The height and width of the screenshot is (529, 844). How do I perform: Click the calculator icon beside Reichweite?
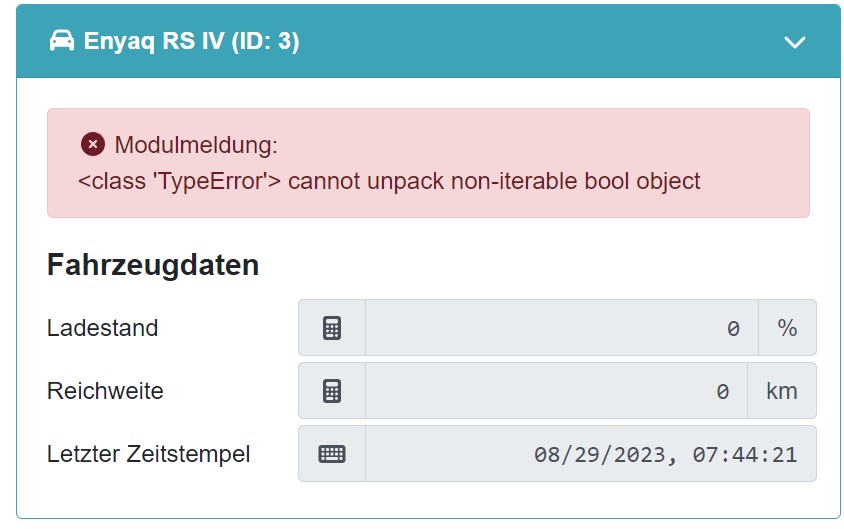coord(332,391)
